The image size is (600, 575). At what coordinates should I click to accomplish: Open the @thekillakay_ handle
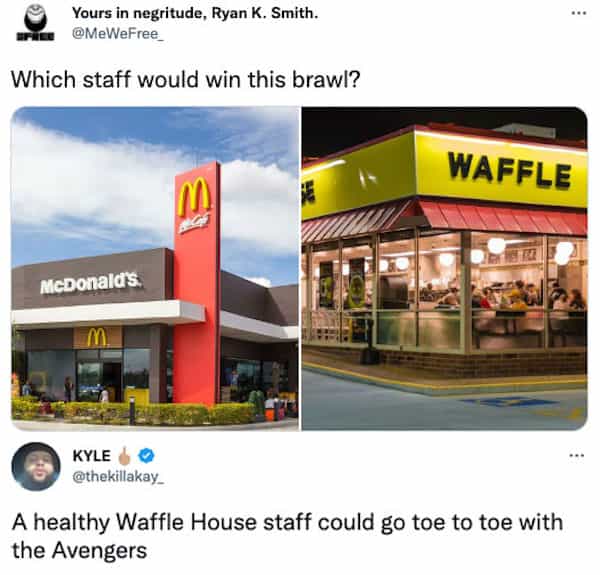tap(118, 477)
